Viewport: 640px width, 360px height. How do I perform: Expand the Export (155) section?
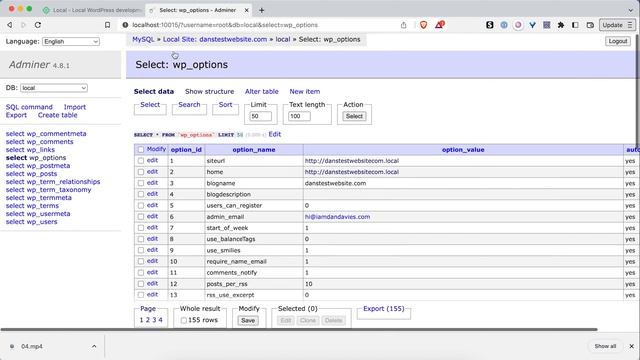tap(384, 309)
